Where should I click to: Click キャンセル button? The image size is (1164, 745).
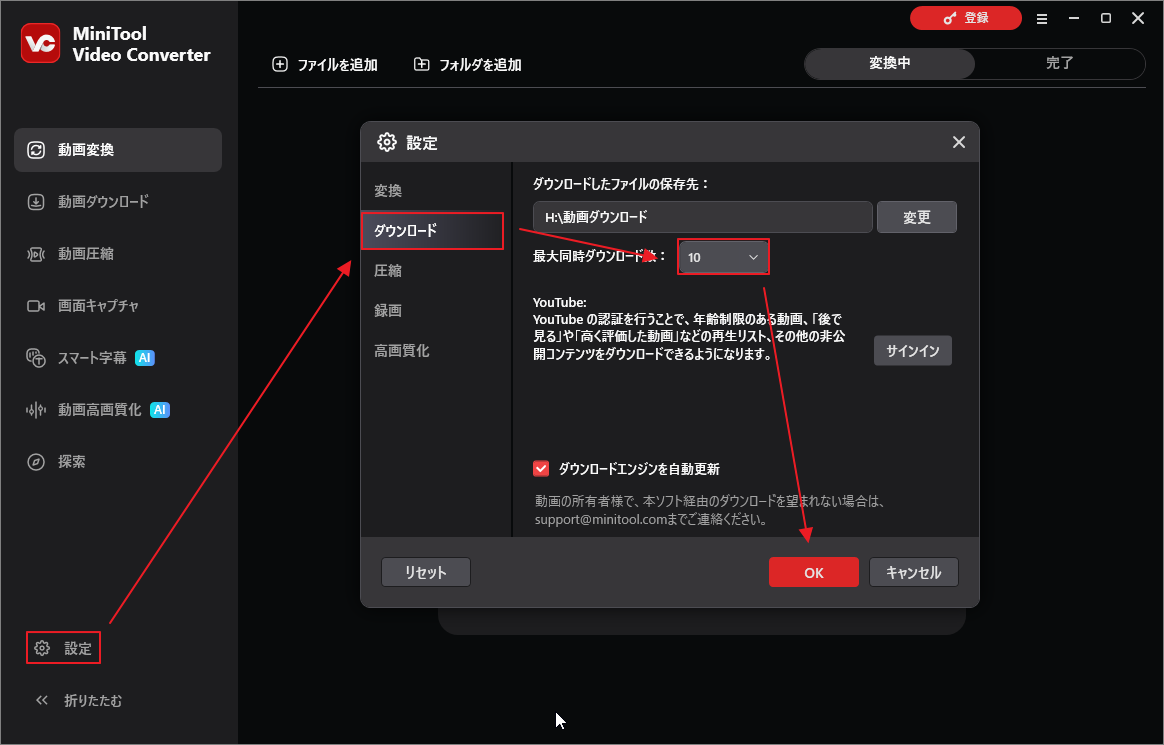914,572
